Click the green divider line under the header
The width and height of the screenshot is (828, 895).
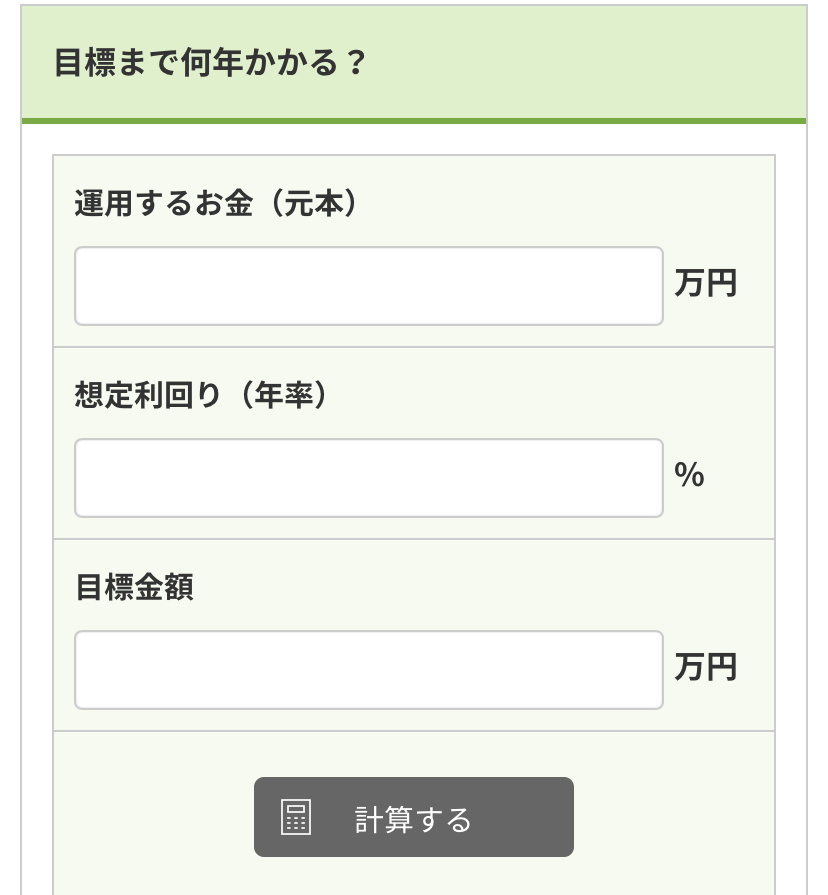[x=414, y=121]
